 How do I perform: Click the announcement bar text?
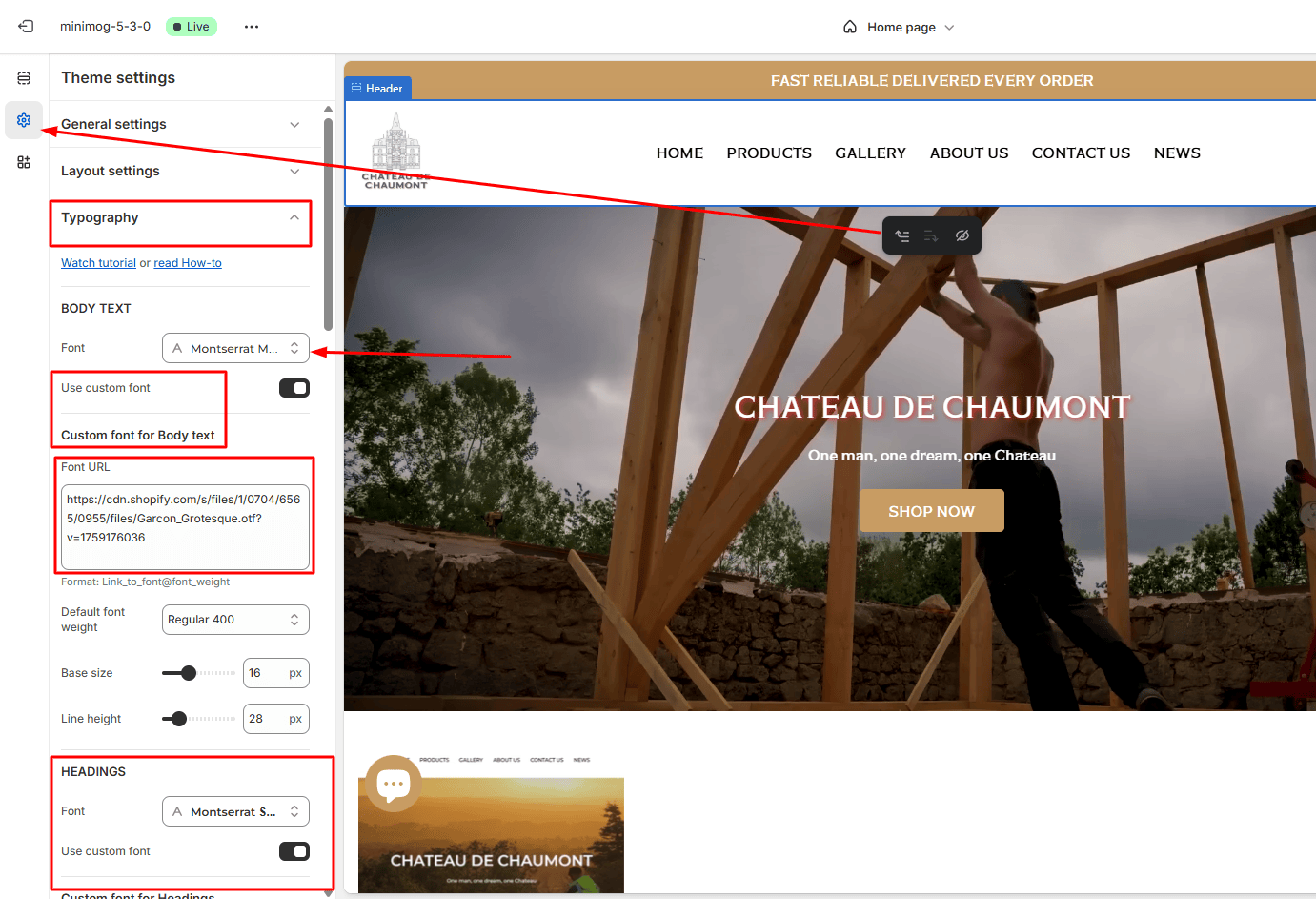pos(932,81)
